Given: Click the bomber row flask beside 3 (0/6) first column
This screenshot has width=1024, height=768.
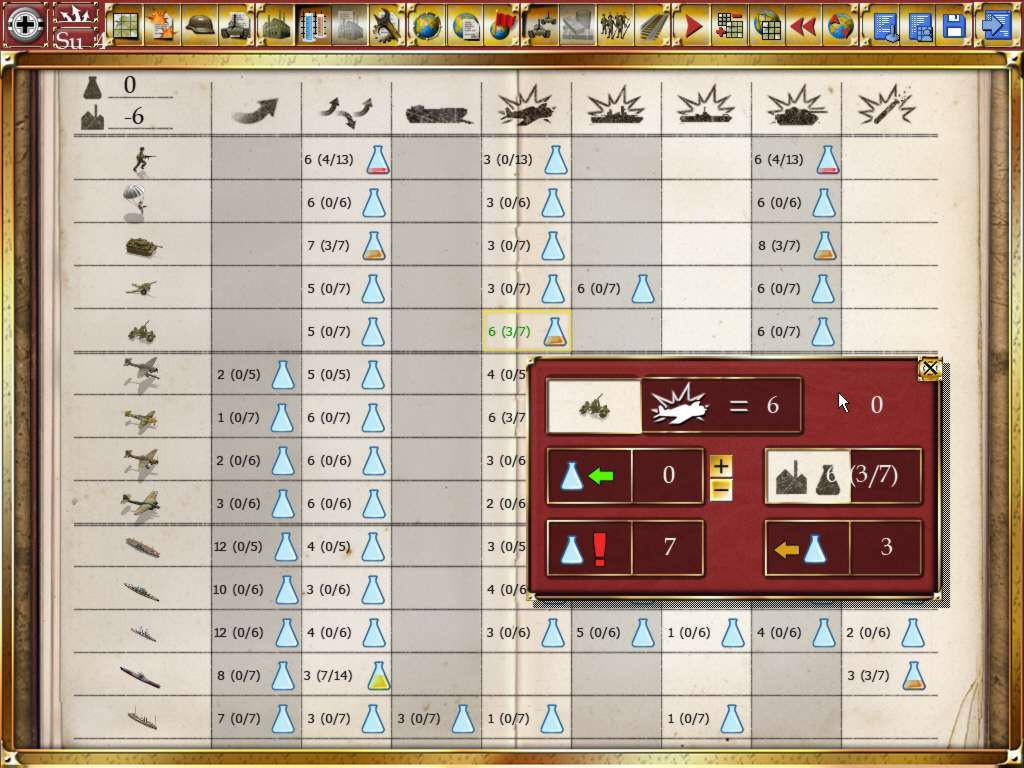Looking at the screenshot, I should tap(283, 504).
